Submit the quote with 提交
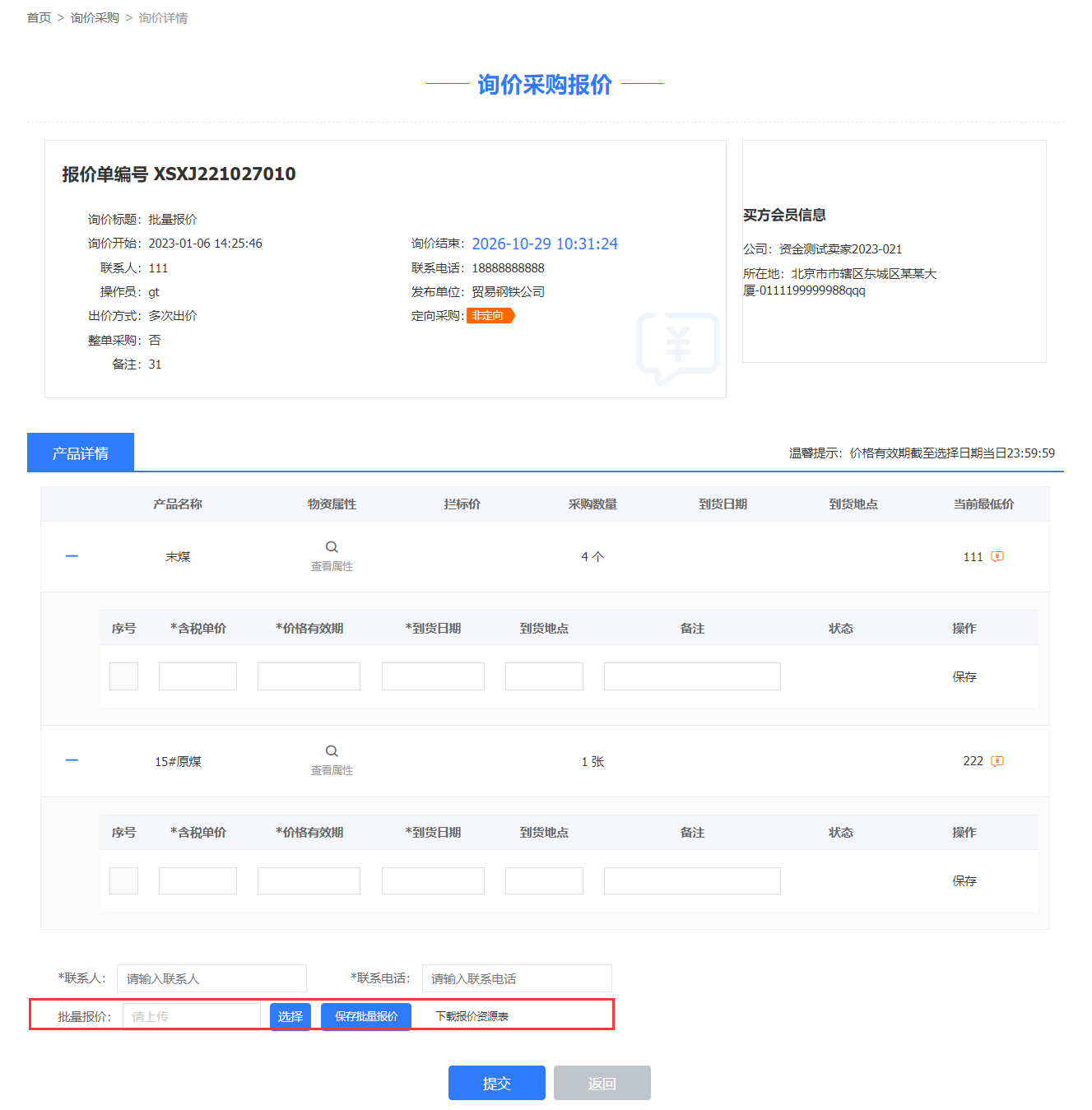The width and height of the screenshot is (1092, 1110). [497, 1083]
